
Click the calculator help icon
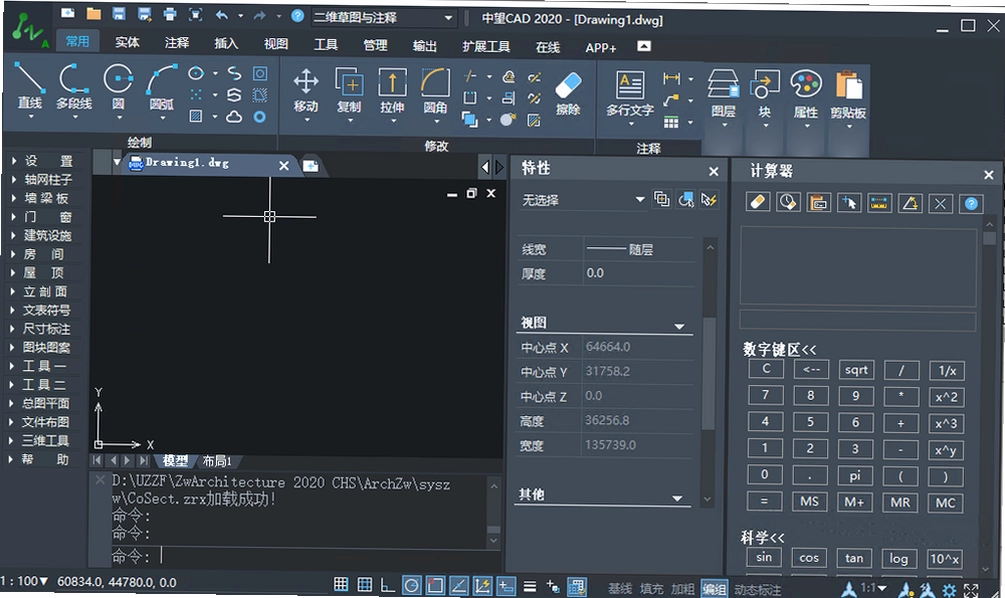click(x=971, y=204)
